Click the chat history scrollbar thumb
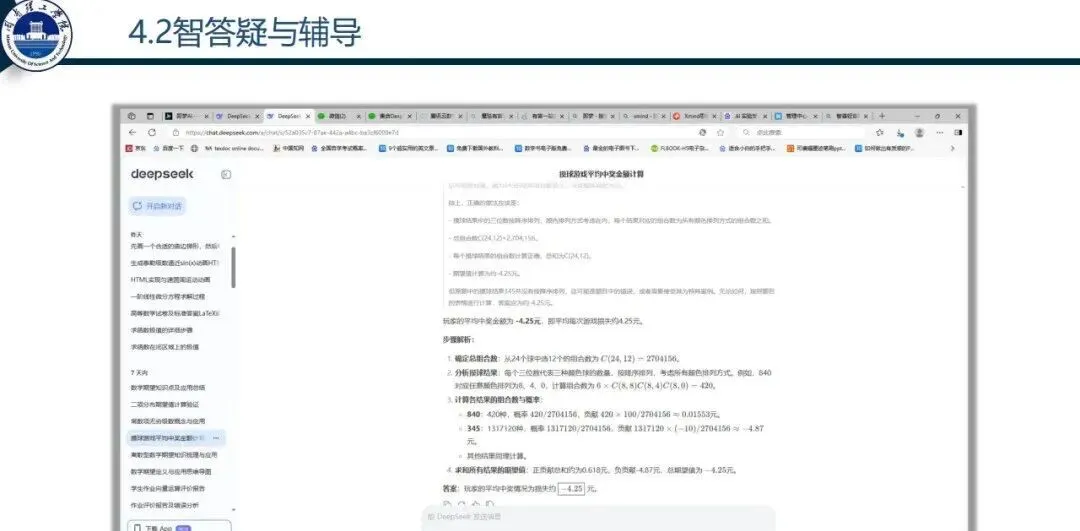The height and width of the screenshot is (531, 1080). coord(233,267)
